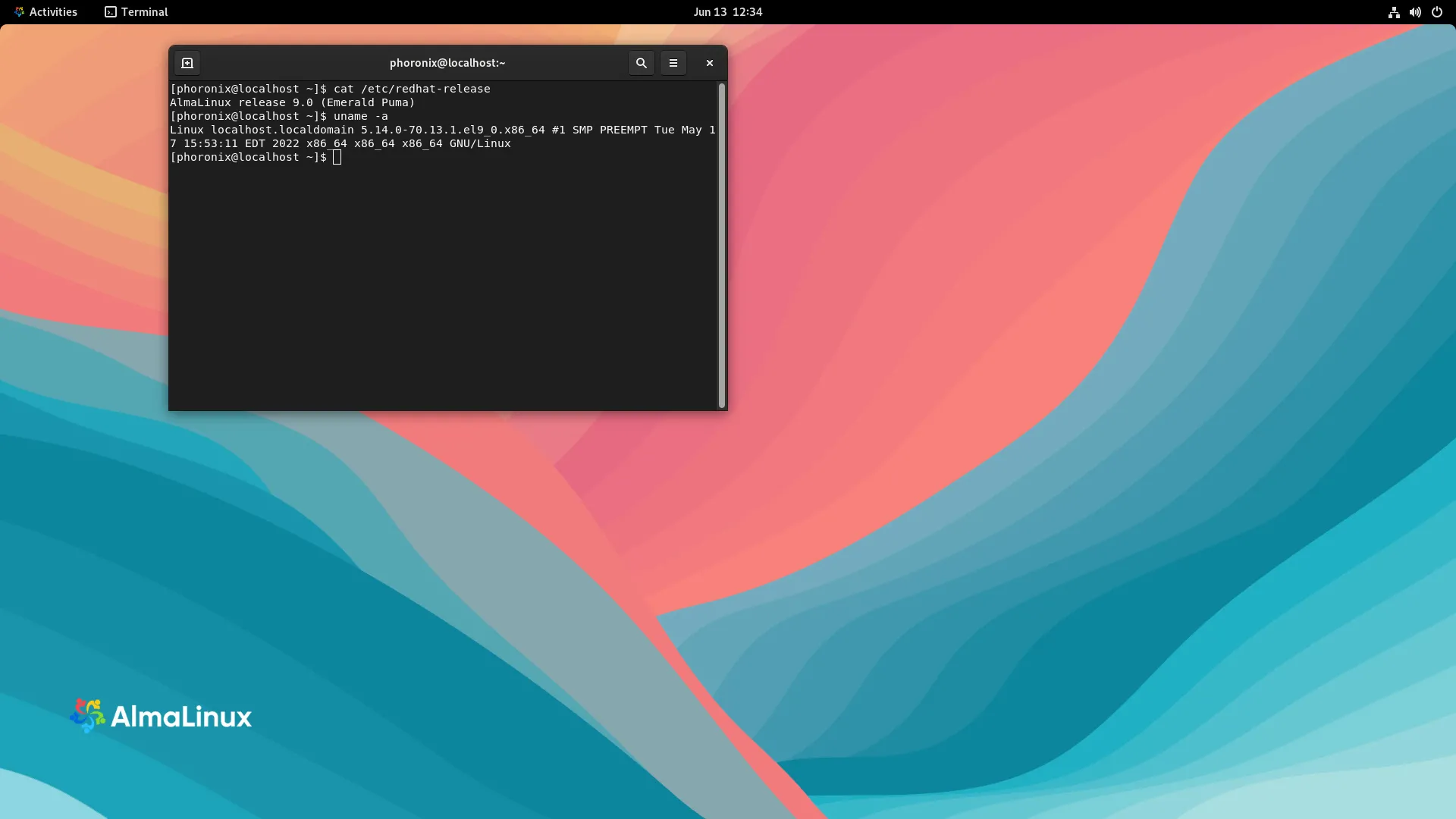Open the terminal hamburger menu
Viewport: 1456px width, 819px height.
tap(673, 63)
